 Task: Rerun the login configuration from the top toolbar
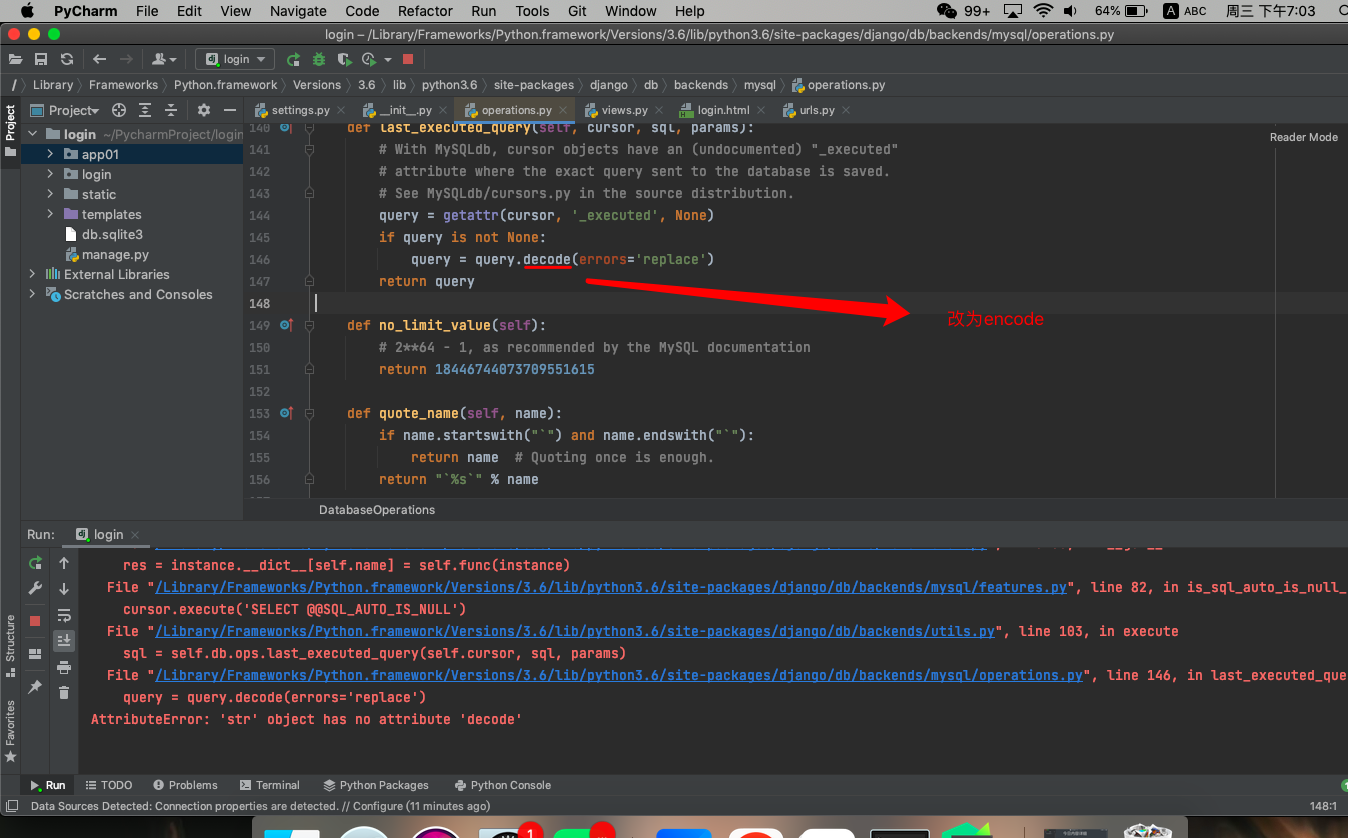pyautogui.click(x=293, y=59)
